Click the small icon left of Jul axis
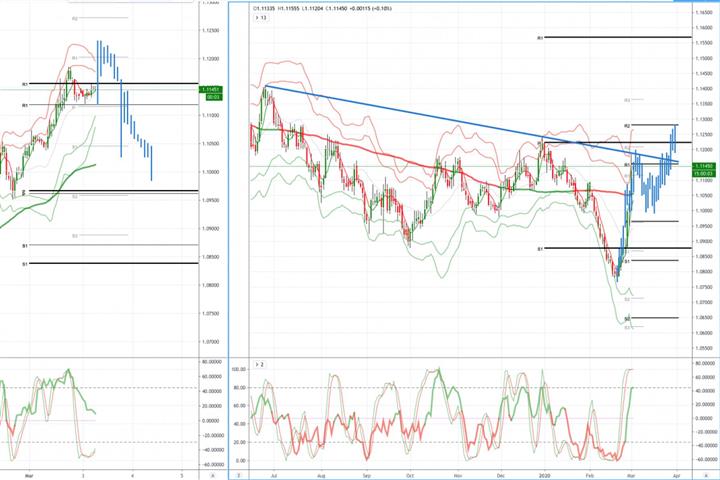This screenshot has height=480, width=720. tap(239, 476)
